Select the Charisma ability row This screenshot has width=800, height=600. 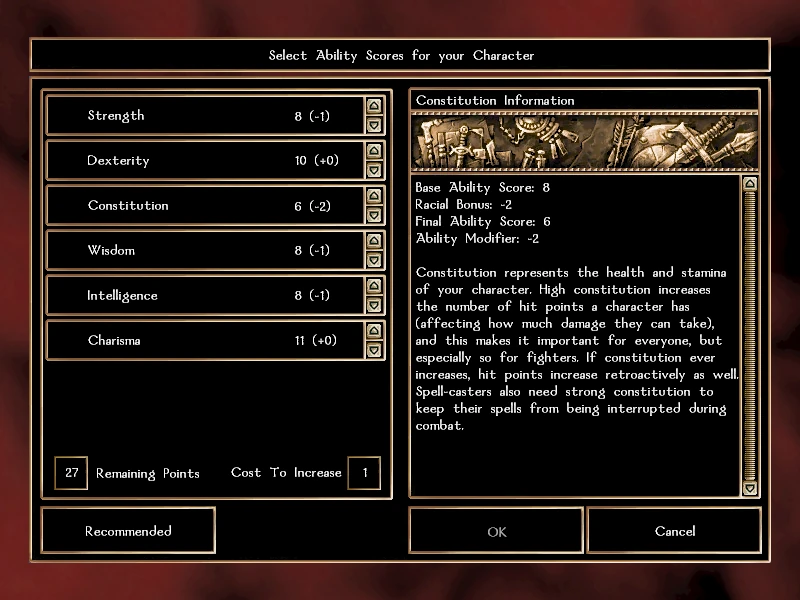pyautogui.click(x=205, y=340)
